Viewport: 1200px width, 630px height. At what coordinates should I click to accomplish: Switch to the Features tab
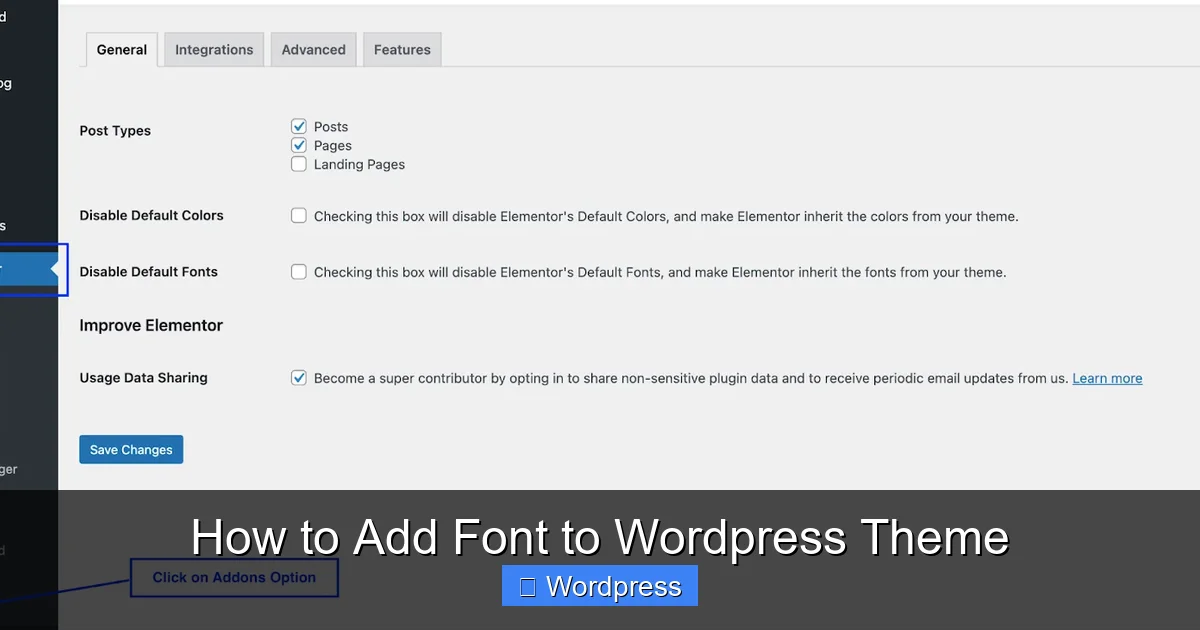(x=402, y=50)
